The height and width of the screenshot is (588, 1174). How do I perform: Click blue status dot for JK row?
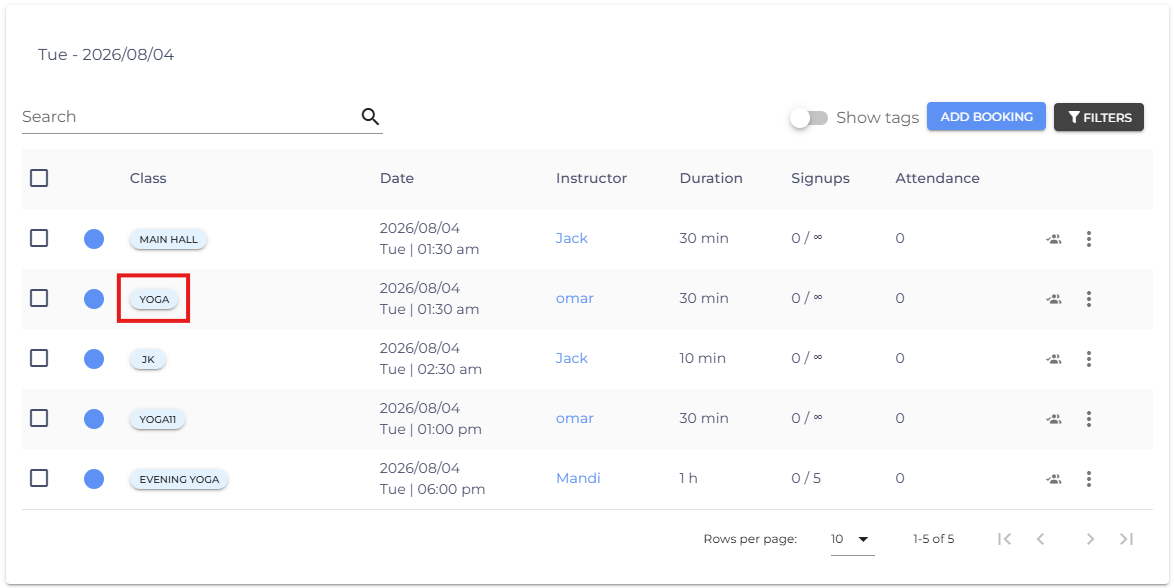[x=94, y=359]
